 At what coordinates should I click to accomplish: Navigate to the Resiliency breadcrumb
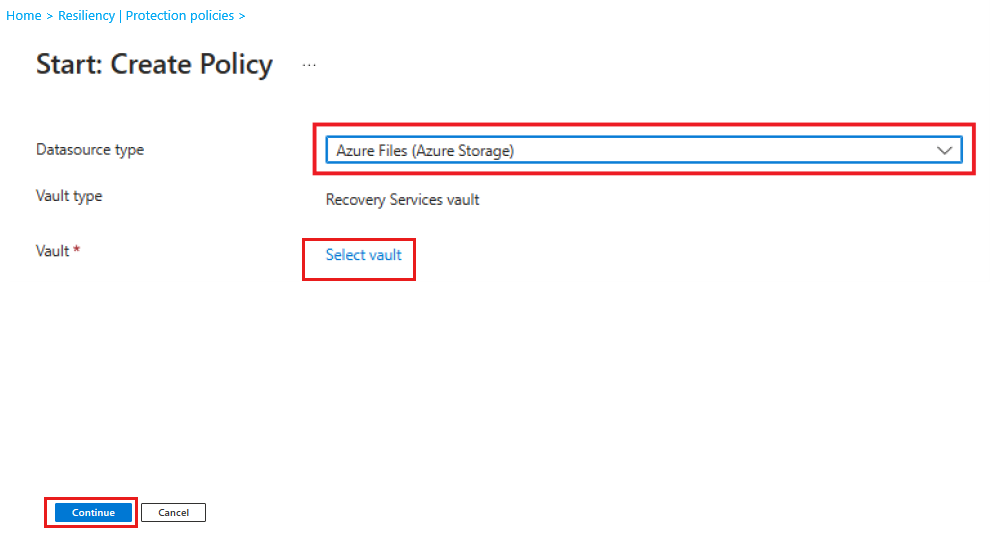tap(86, 16)
